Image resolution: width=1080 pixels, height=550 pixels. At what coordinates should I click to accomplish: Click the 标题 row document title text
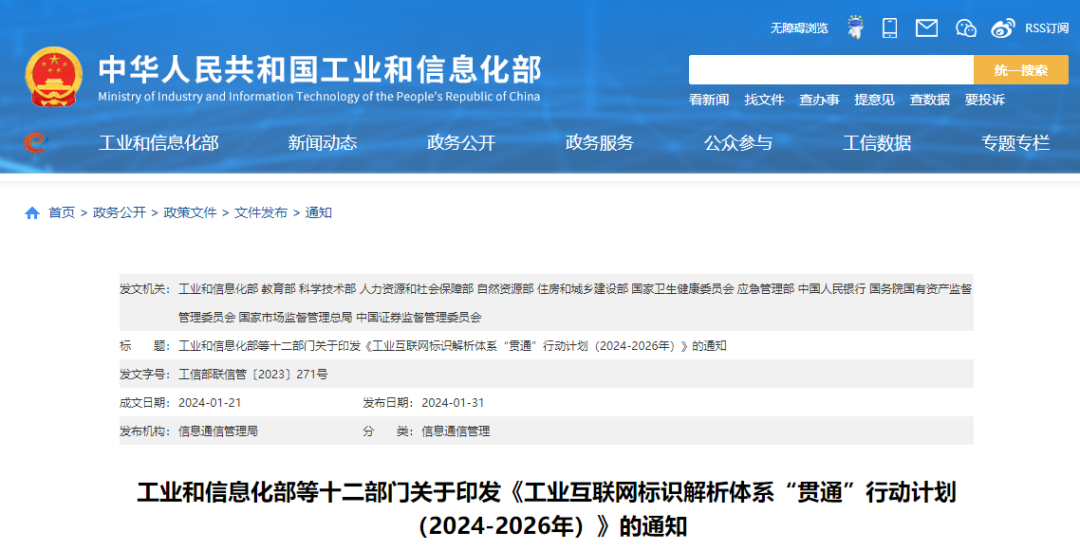tap(453, 346)
